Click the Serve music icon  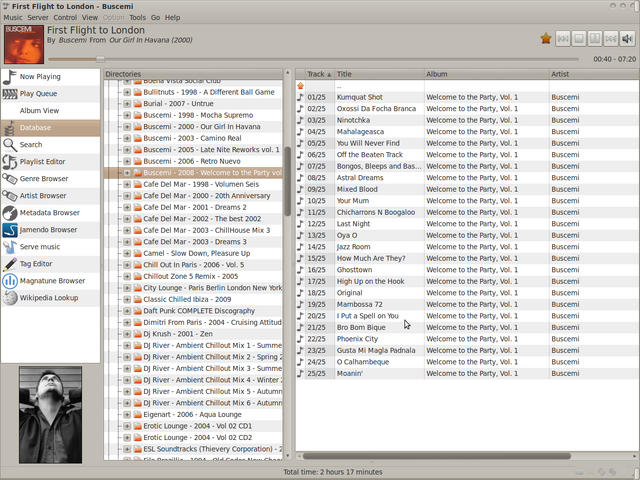coord(10,247)
